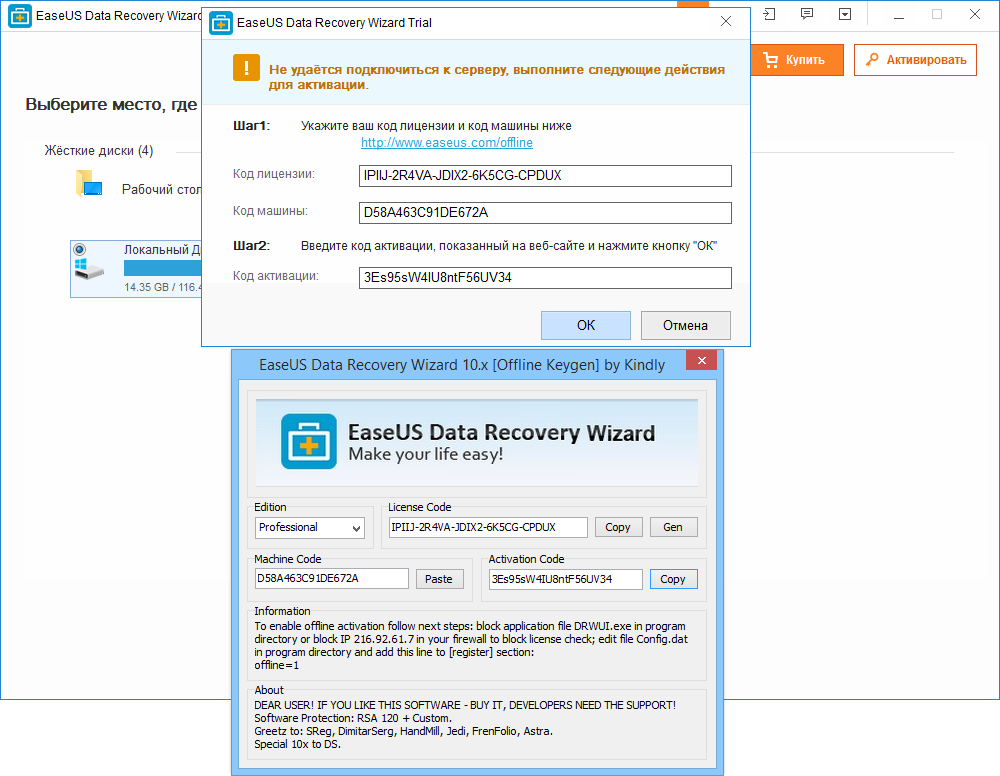Click the local disk drive icon

coord(89,269)
